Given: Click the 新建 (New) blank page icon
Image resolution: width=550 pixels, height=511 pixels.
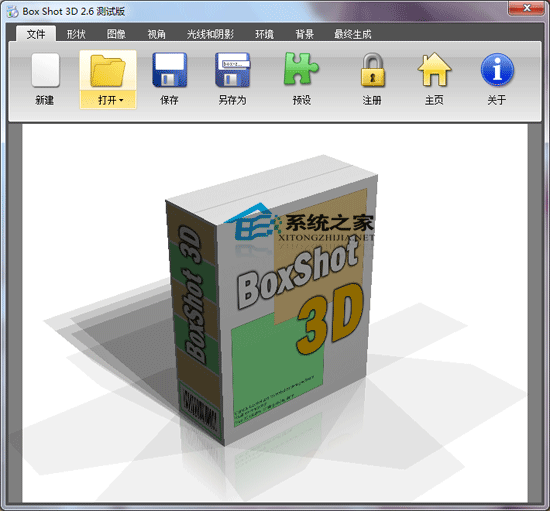Looking at the screenshot, I should [x=45, y=70].
